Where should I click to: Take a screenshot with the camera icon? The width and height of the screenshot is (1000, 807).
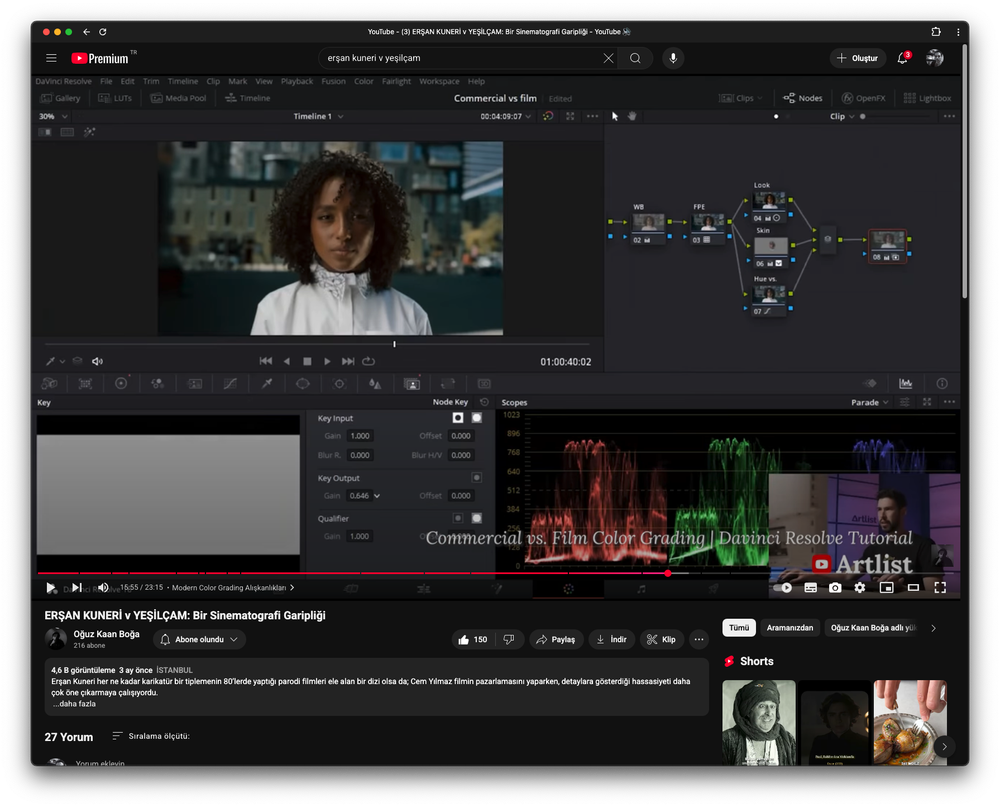(835, 588)
